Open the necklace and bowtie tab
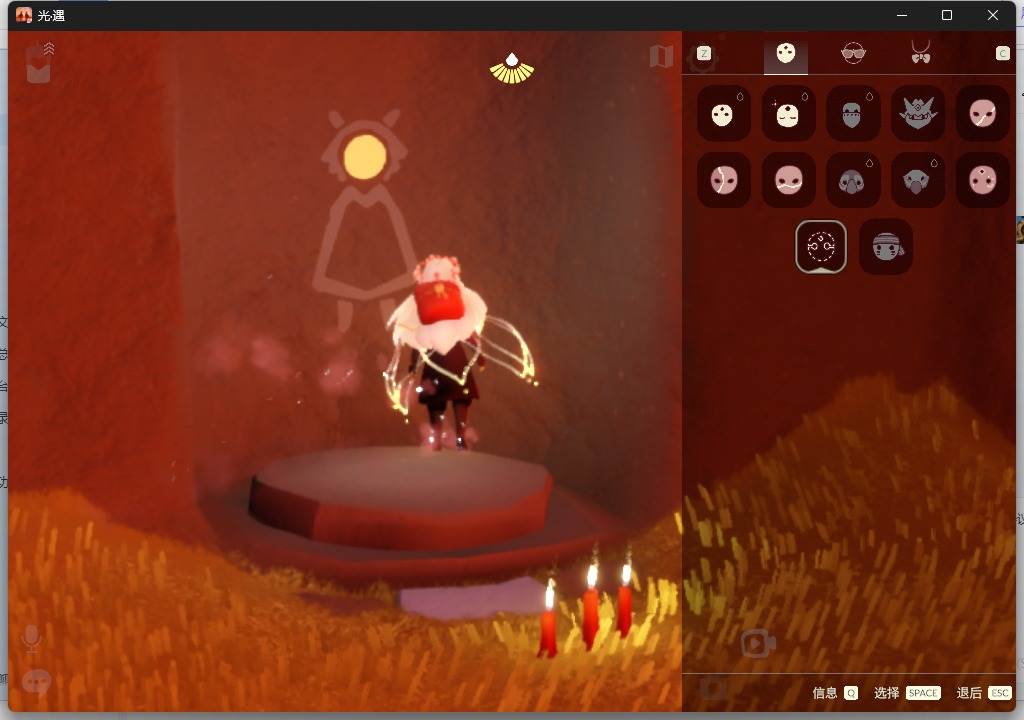Image resolution: width=1024 pixels, height=720 pixels. click(x=921, y=52)
